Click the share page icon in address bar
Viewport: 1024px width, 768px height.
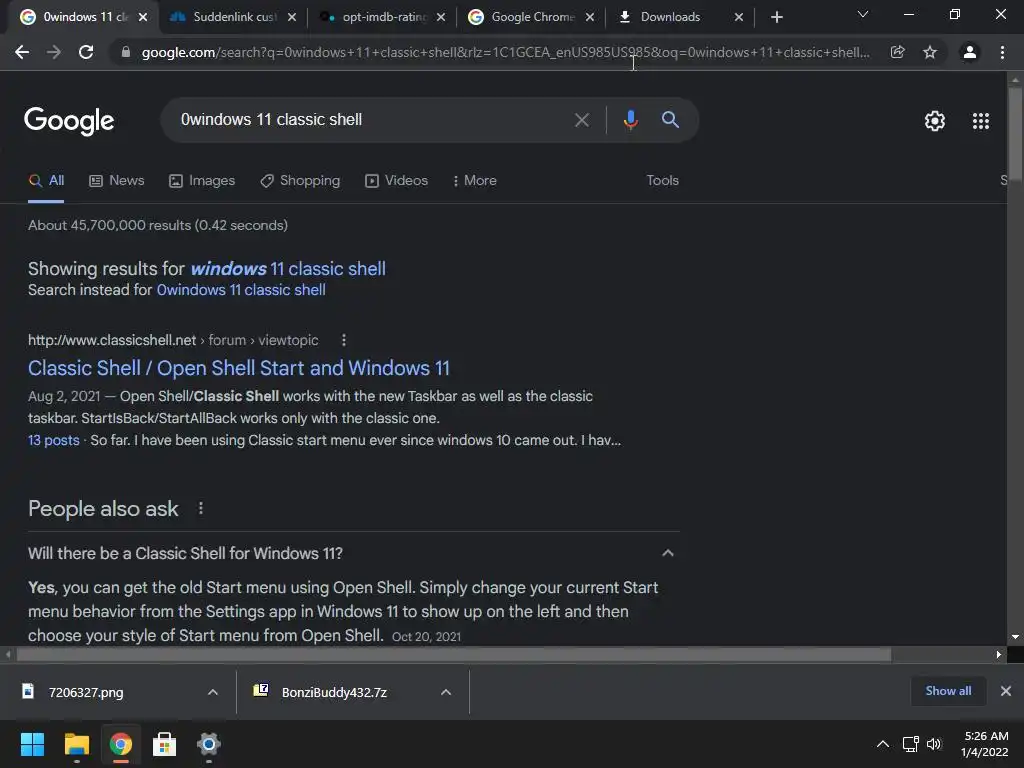point(898,52)
